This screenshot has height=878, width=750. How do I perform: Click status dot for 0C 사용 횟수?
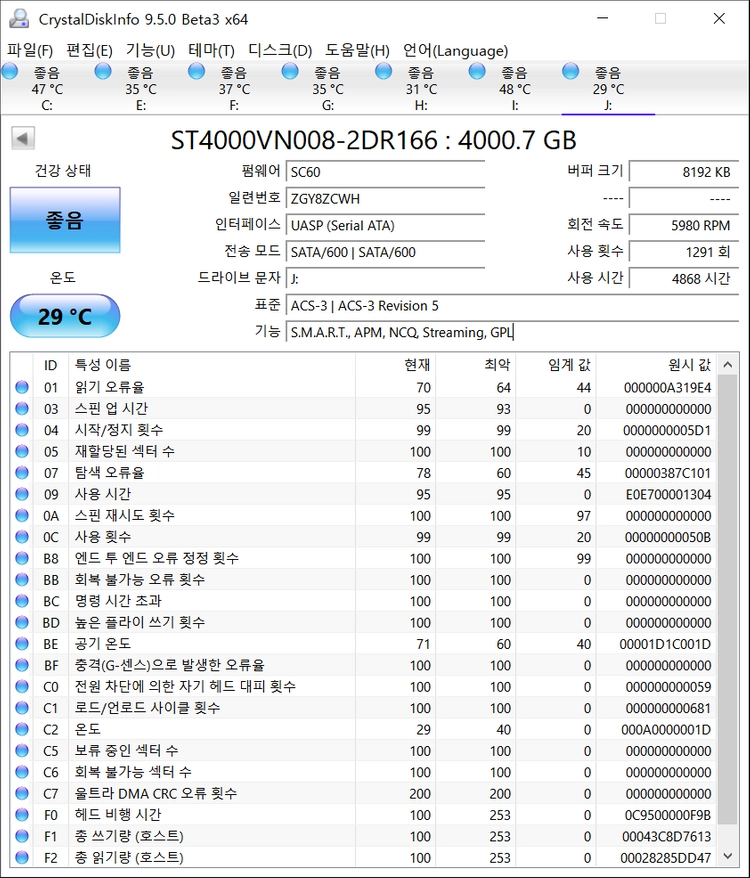[22, 536]
